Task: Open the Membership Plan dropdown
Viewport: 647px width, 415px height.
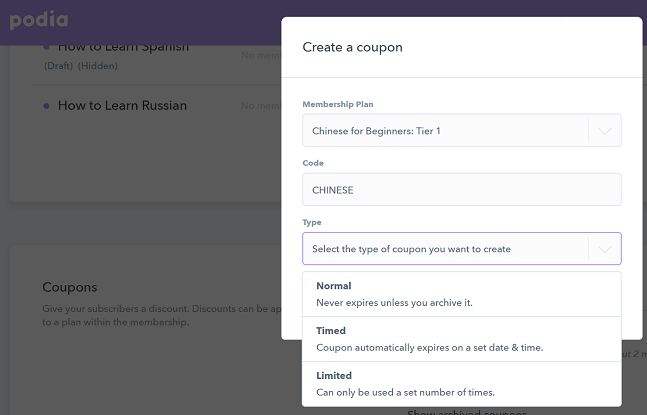Action: tap(462, 130)
